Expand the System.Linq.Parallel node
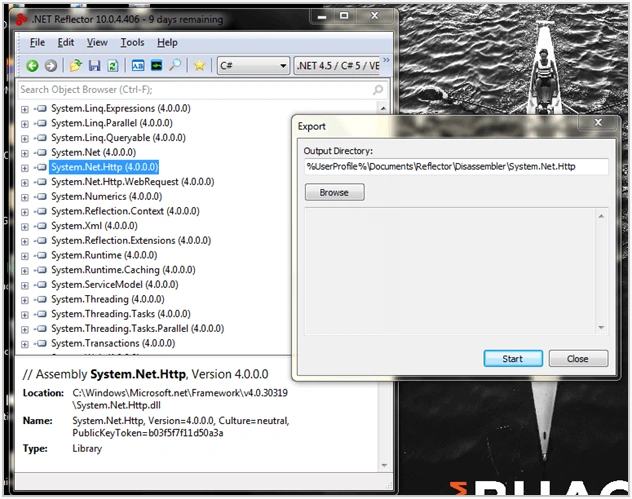 click(25, 124)
